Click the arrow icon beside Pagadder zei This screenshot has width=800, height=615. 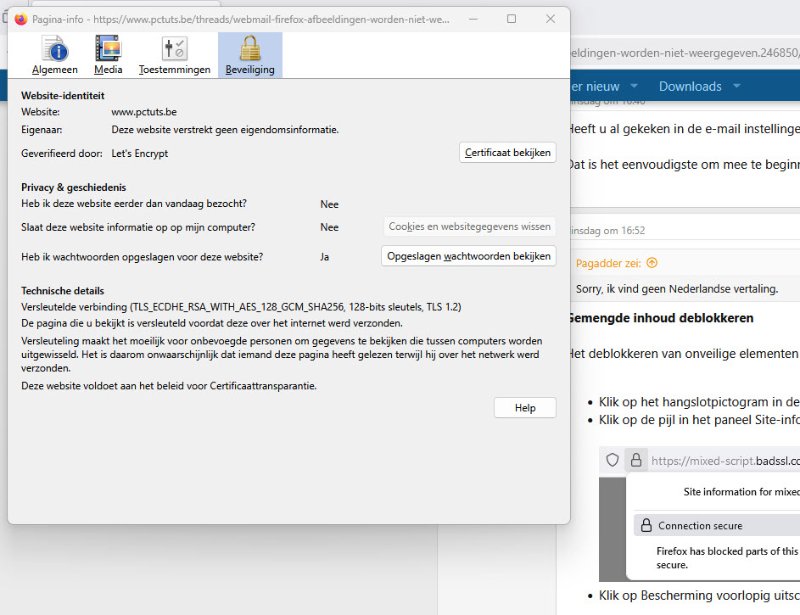(652, 263)
